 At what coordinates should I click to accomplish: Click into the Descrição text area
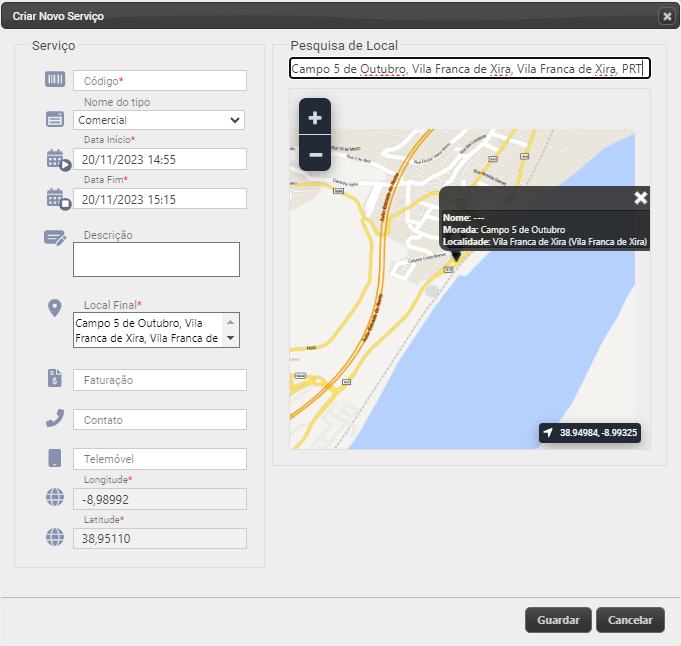pyautogui.click(x=156, y=259)
